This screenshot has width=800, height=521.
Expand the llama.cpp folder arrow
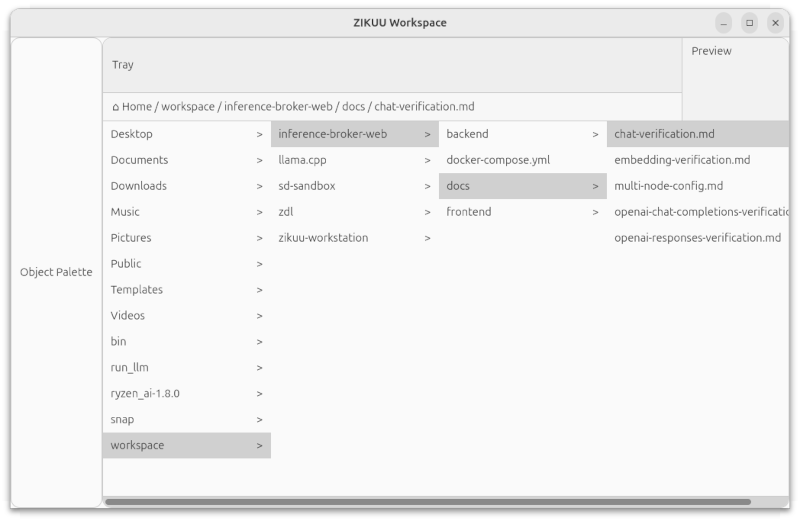pos(427,160)
